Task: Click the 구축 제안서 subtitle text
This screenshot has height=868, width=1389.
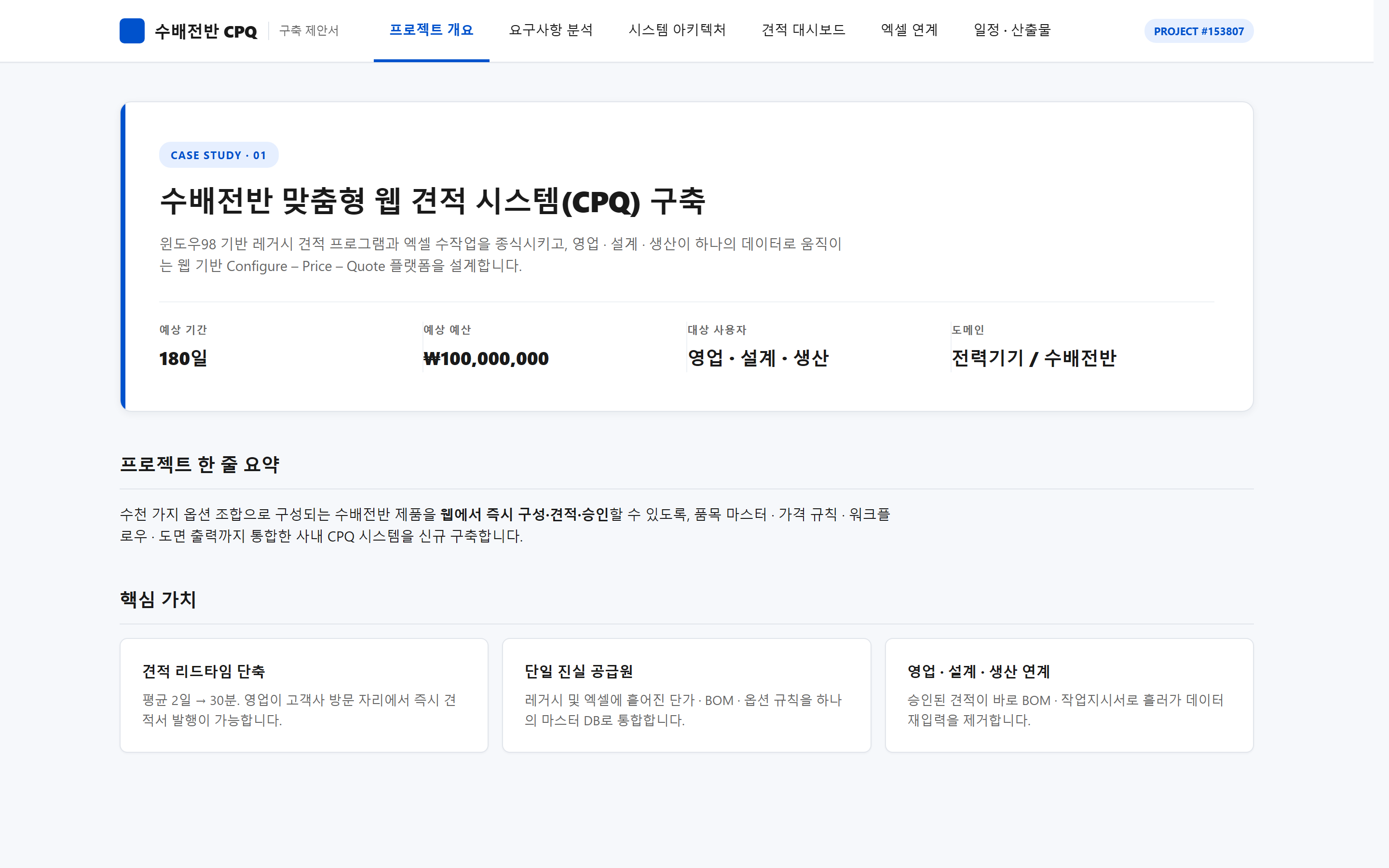Action: click(x=309, y=30)
